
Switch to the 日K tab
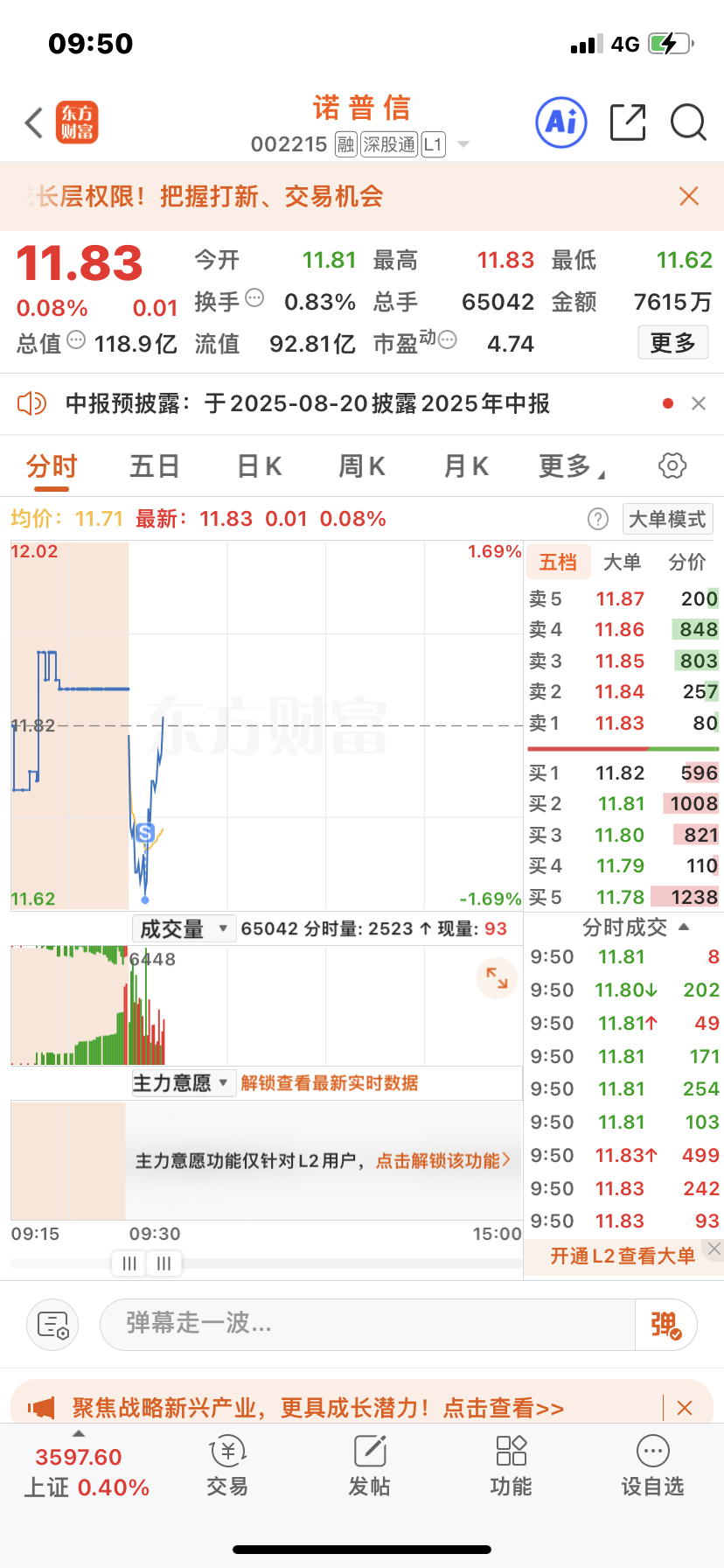tap(260, 466)
